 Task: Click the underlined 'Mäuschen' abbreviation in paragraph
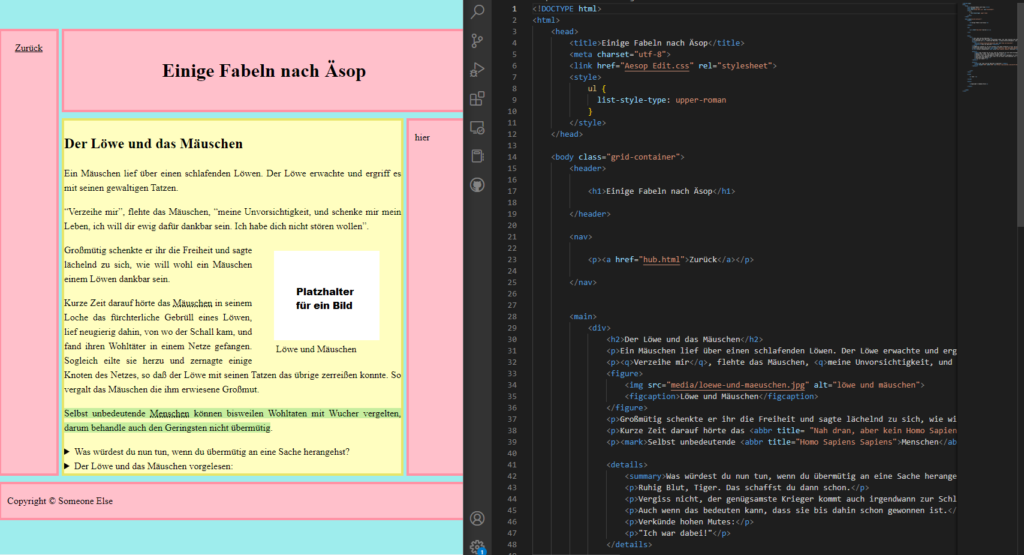click(x=192, y=302)
